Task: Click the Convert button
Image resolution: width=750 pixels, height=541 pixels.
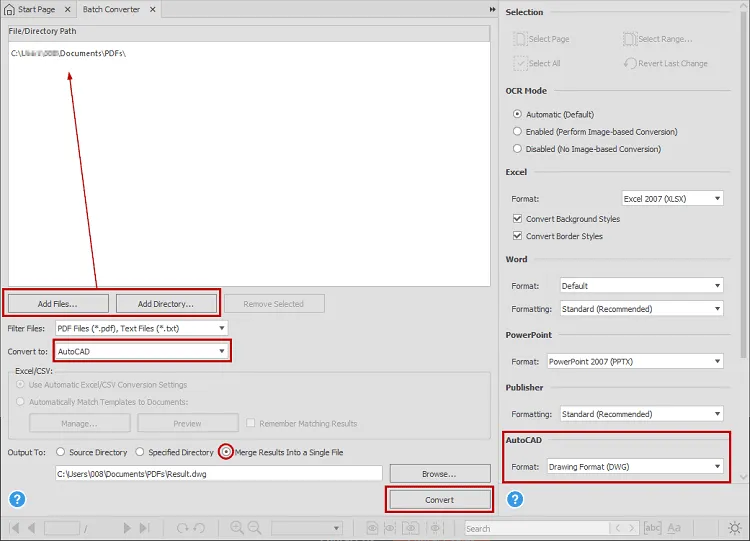Action: 440,500
